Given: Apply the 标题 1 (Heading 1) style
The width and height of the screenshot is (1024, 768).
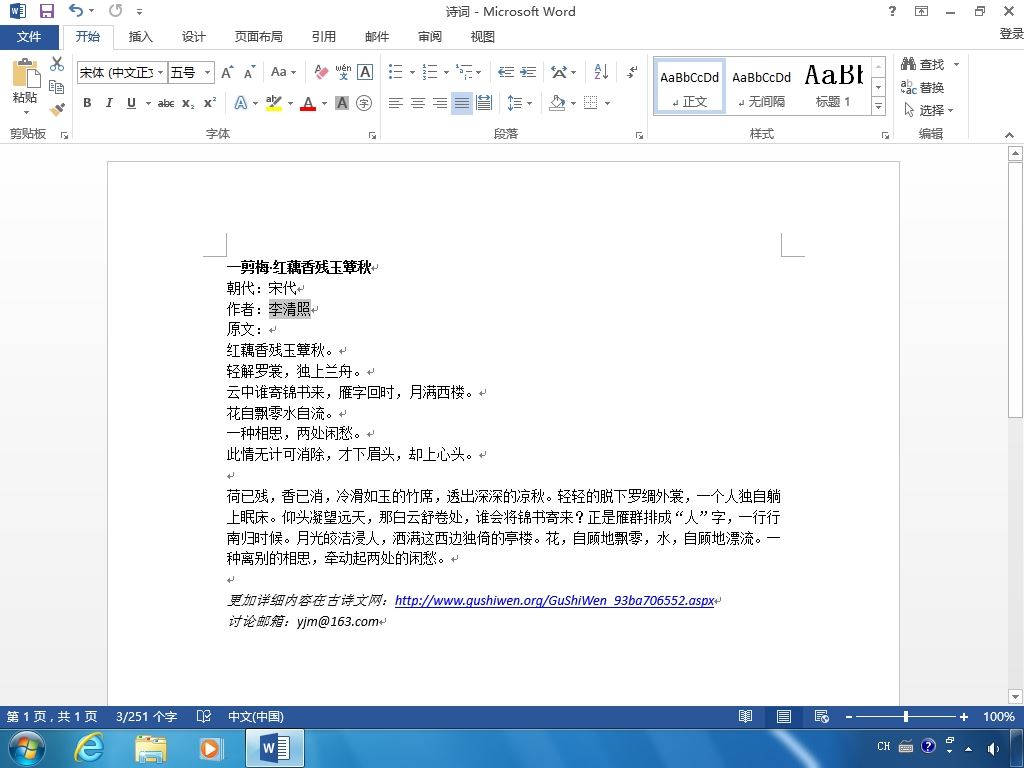Looking at the screenshot, I should click(x=833, y=88).
